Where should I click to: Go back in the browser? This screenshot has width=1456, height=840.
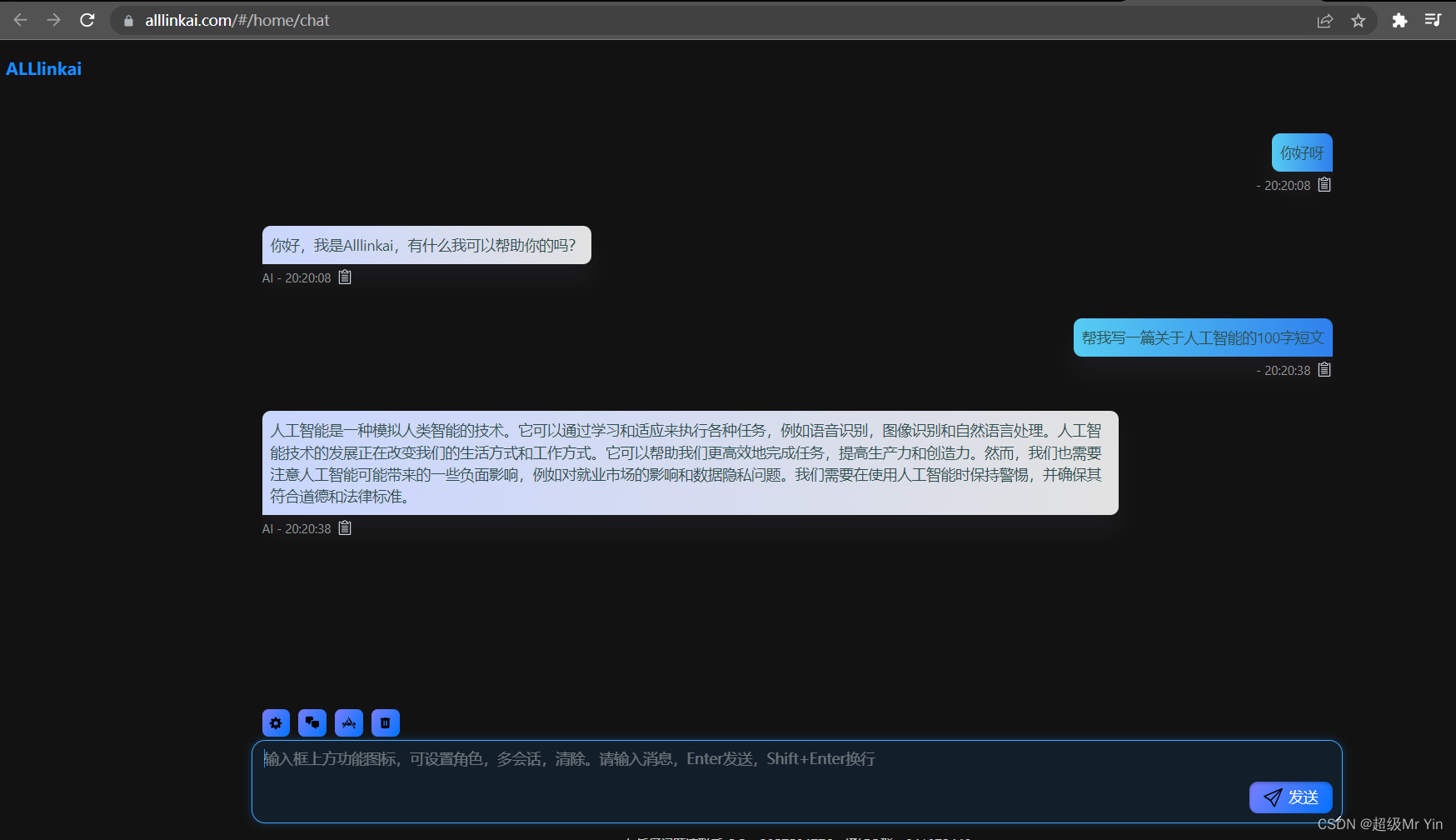coord(21,20)
